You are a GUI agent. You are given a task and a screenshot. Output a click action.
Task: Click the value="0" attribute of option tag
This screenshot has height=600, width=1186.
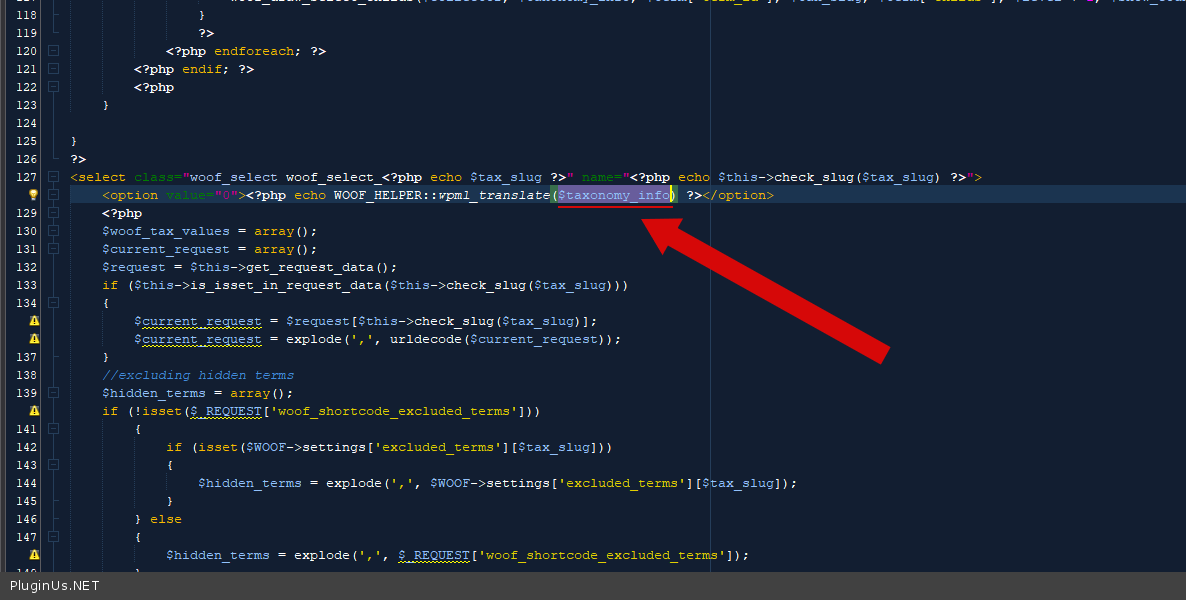tap(202, 195)
